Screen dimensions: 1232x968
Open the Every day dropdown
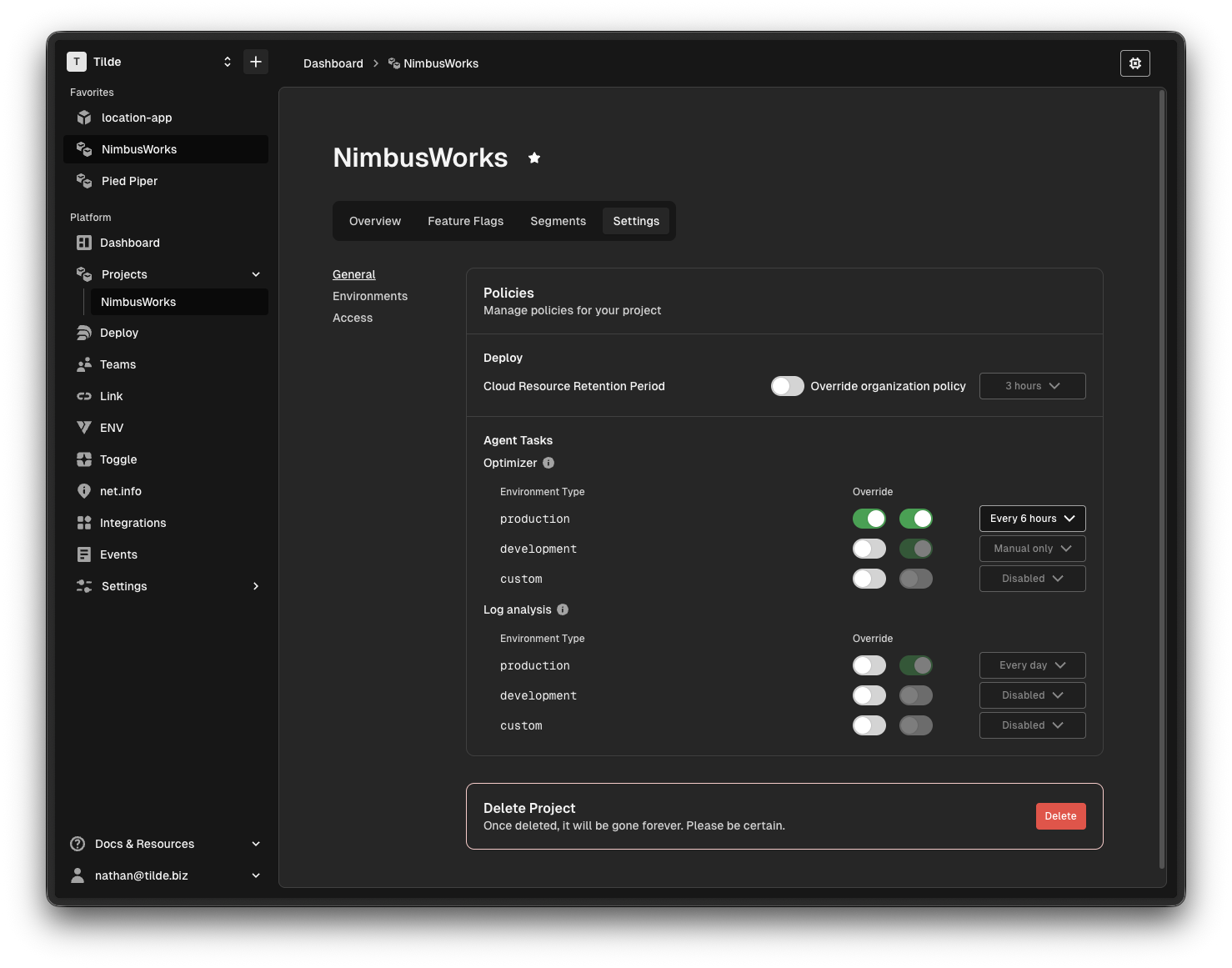(1033, 665)
